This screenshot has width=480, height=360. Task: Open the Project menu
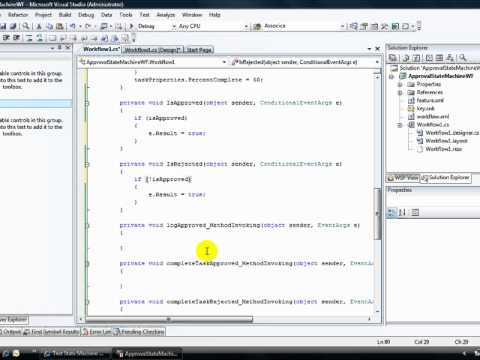(43, 15)
